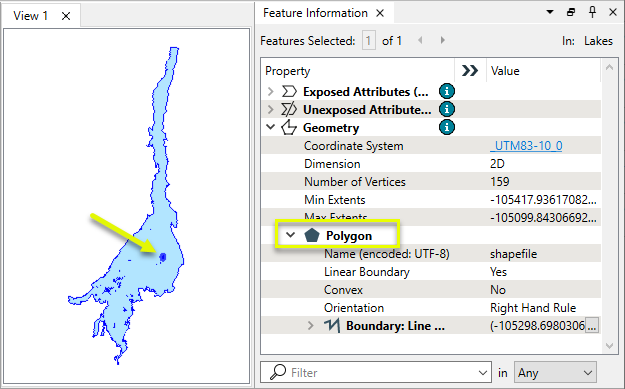The width and height of the screenshot is (625, 389).
Task: Go to the previous selected feature arrow
Action: pyautogui.click(x=420, y=40)
